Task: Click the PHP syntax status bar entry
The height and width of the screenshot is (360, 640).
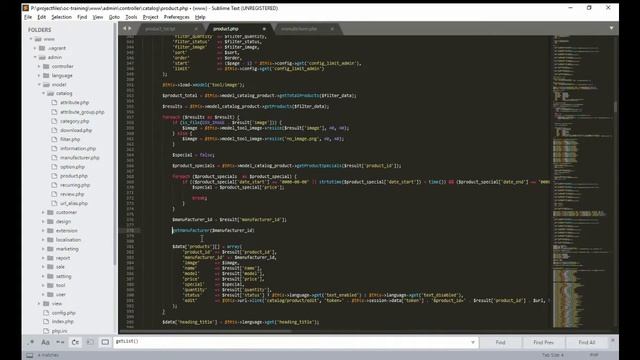Action: pyautogui.click(x=594, y=355)
